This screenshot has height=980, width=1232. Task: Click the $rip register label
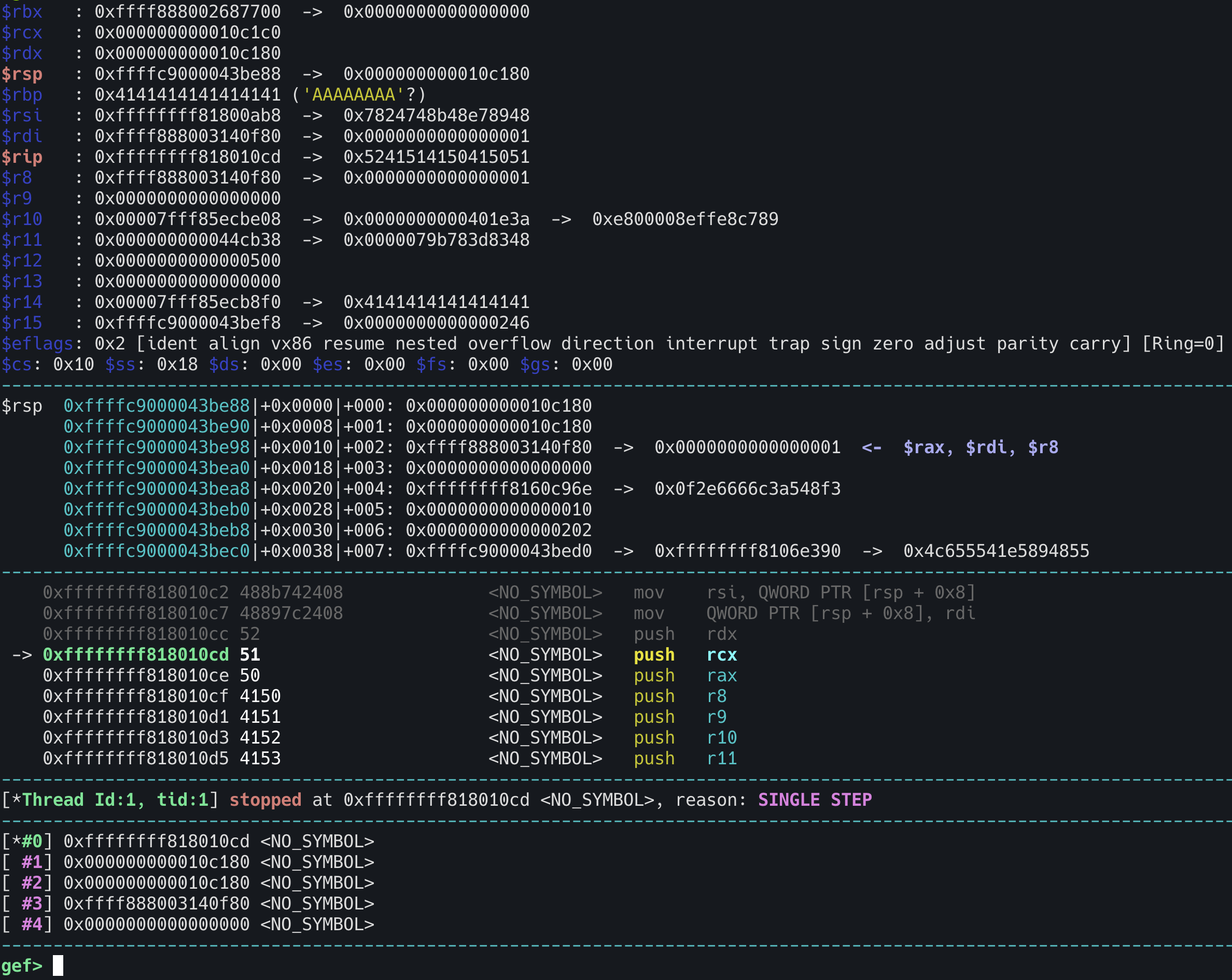coord(22,157)
